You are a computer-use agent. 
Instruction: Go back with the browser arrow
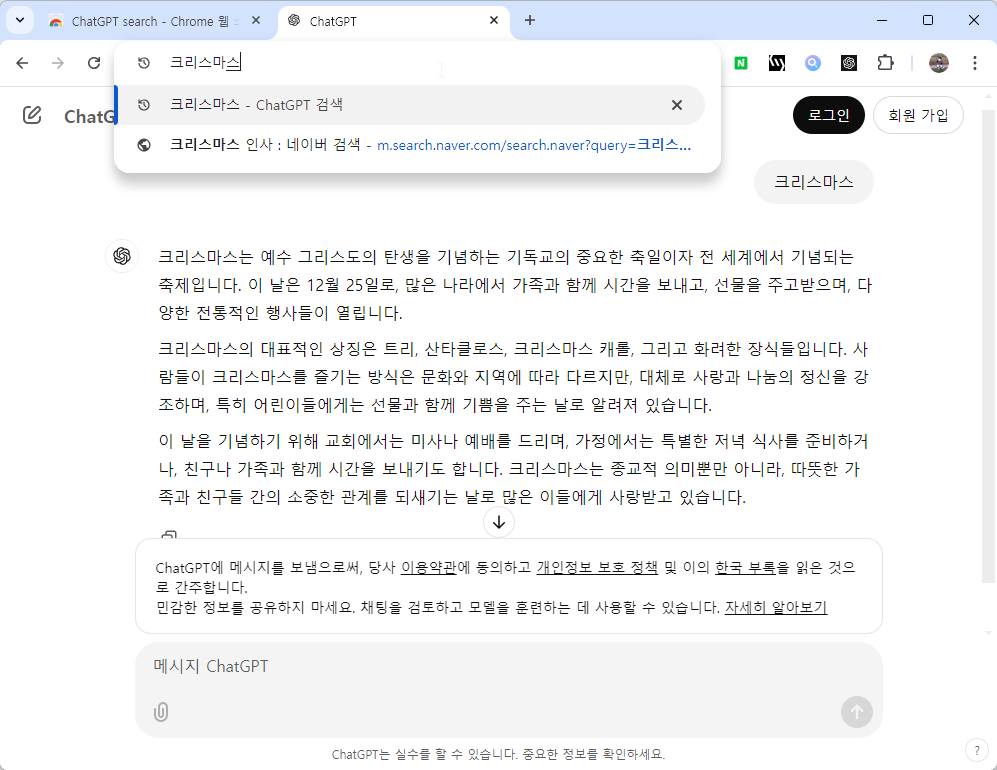[23, 62]
